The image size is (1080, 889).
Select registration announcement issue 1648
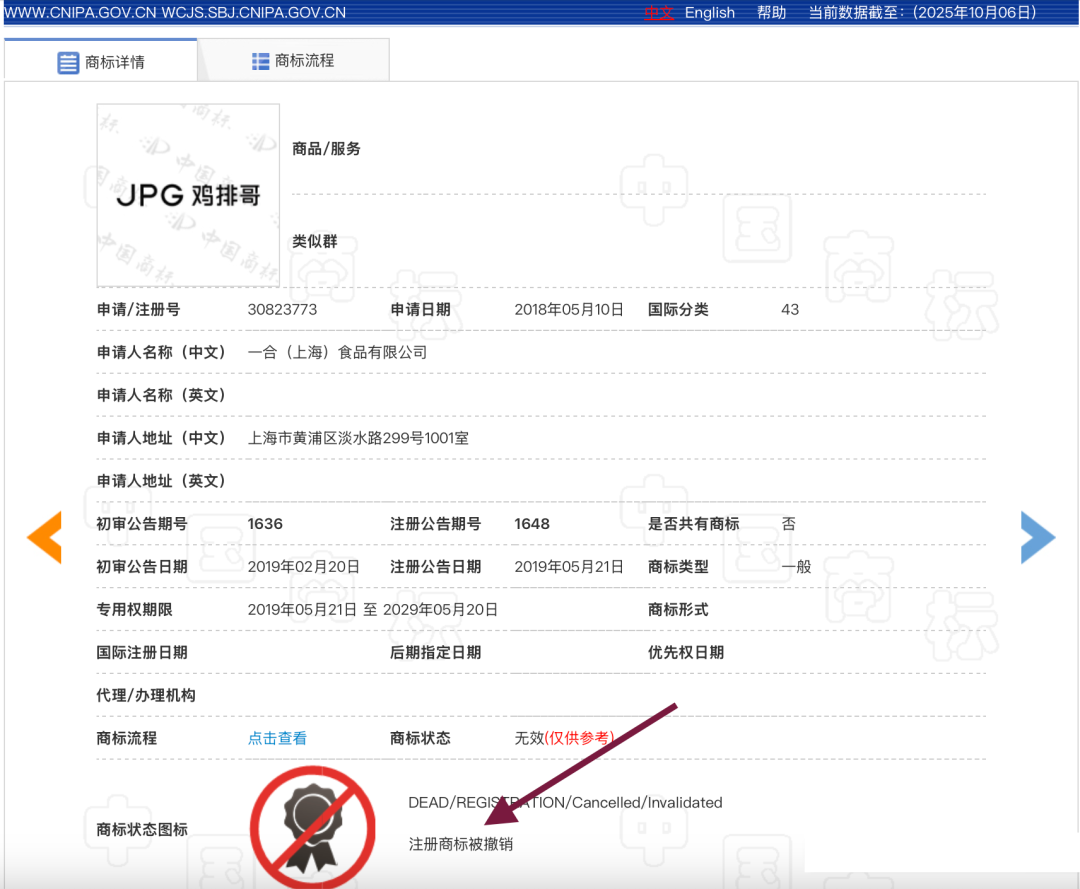click(532, 523)
